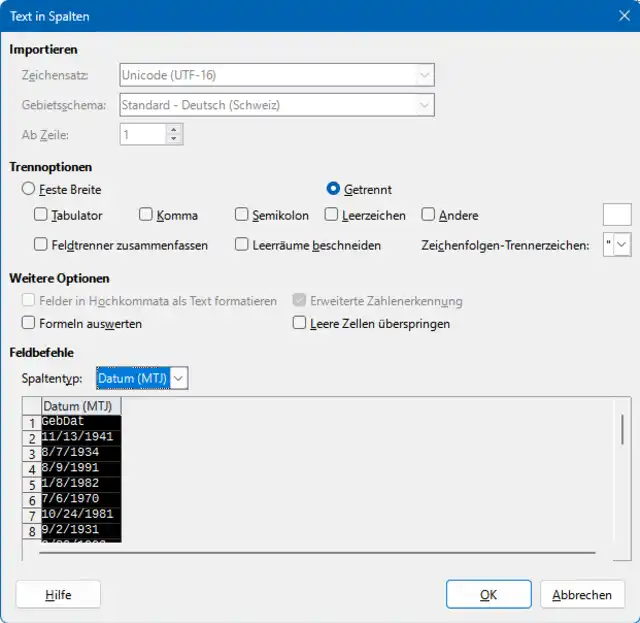The width and height of the screenshot is (640, 623).
Task: Toggle the Semikolon checkbox
Action: (x=242, y=215)
